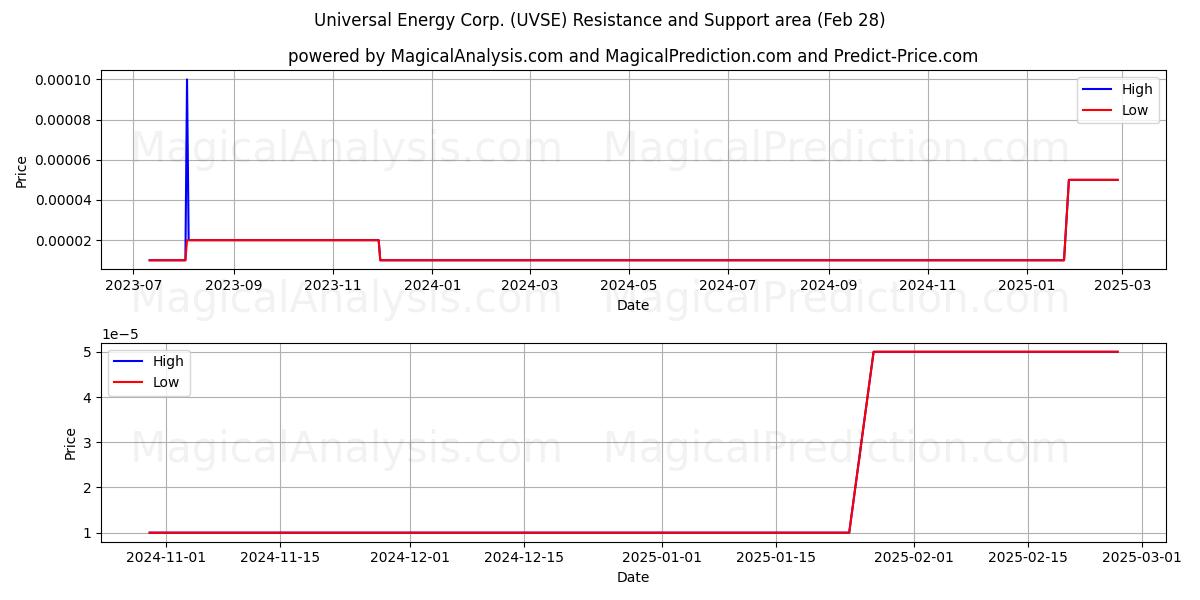
Task: Click the 0.00008 price tick label
Action: (x=62, y=120)
